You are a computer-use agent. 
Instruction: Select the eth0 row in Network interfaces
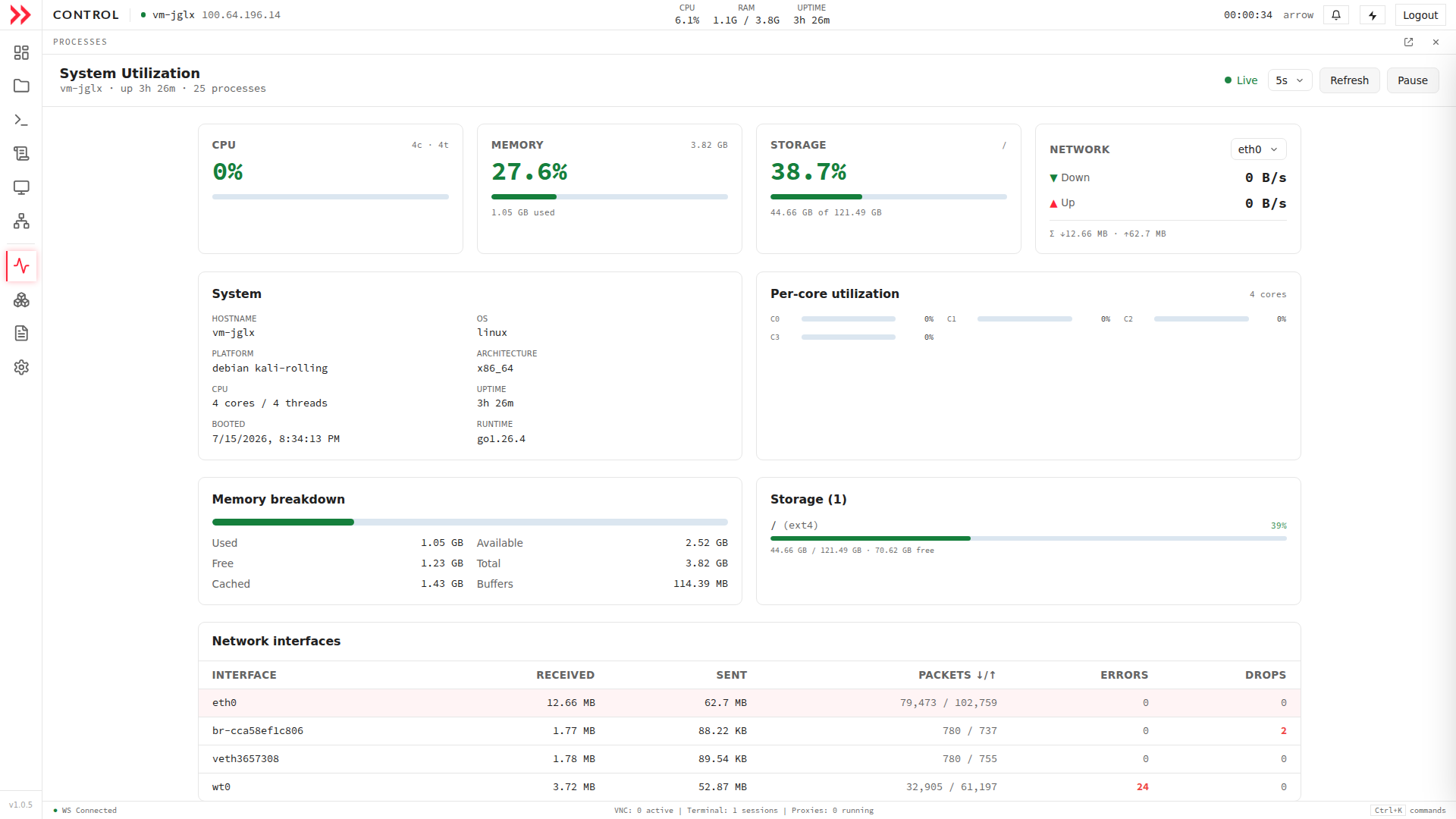pyautogui.click(x=749, y=703)
